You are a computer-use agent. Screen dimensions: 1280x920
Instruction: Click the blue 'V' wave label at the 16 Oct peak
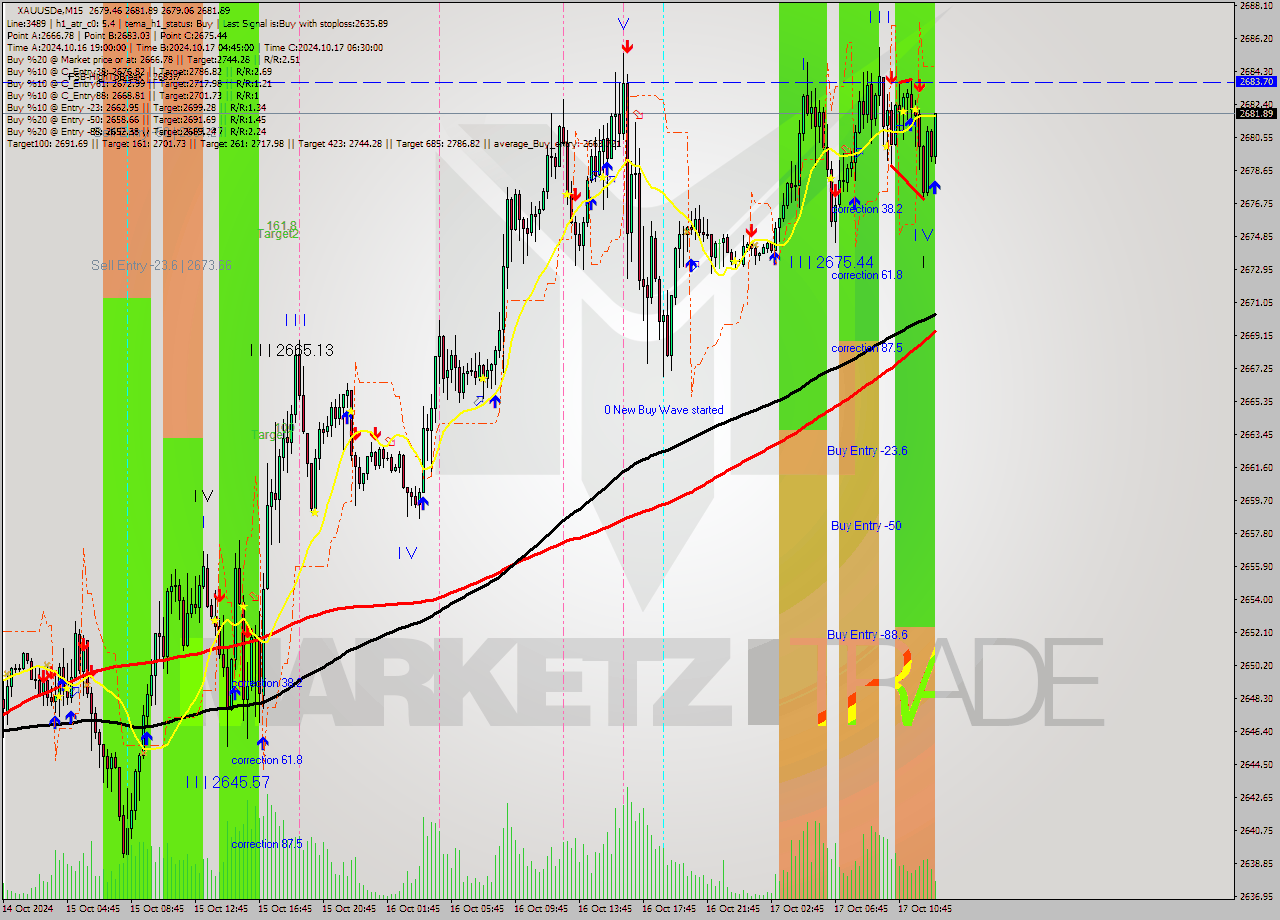(624, 23)
